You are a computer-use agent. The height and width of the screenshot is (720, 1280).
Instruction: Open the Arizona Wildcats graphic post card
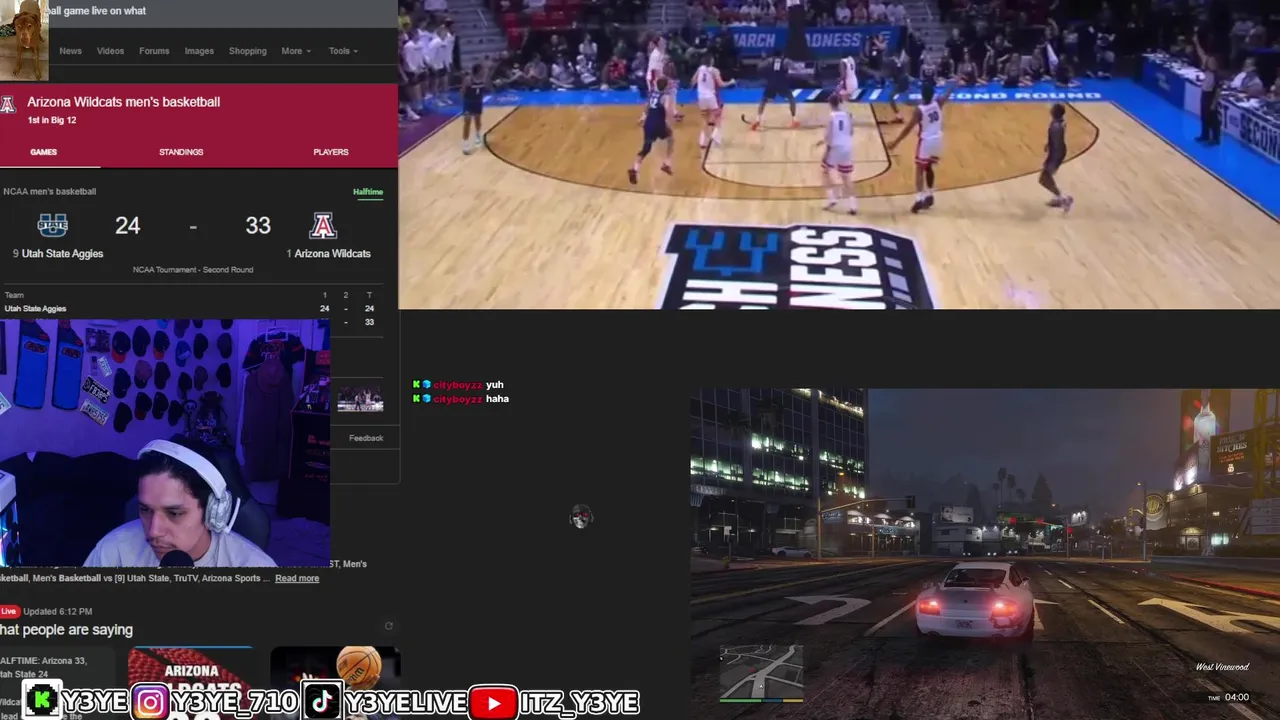[191, 676]
